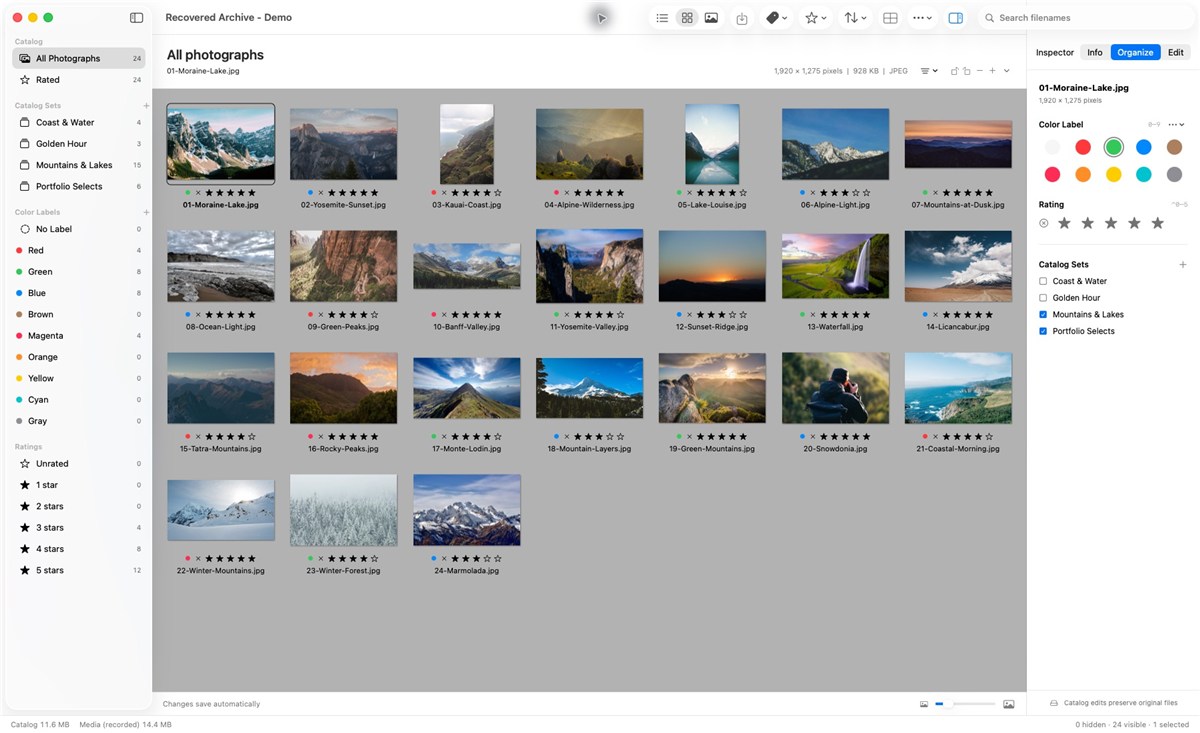This screenshot has width=1200, height=733.
Task: Filter by Green color label in sidebar
Action: pos(79,272)
